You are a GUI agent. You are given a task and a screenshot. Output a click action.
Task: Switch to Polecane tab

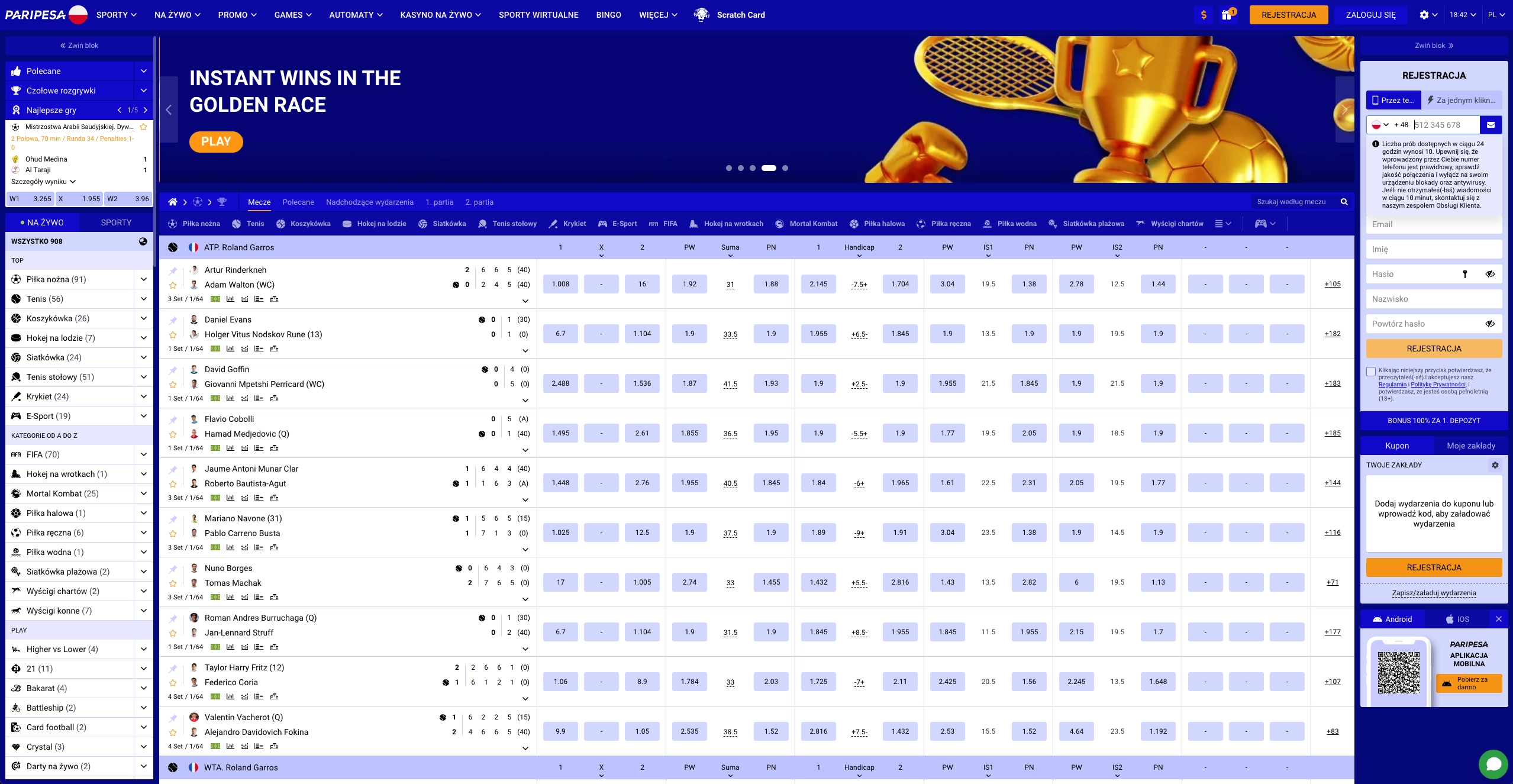pos(298,202)
